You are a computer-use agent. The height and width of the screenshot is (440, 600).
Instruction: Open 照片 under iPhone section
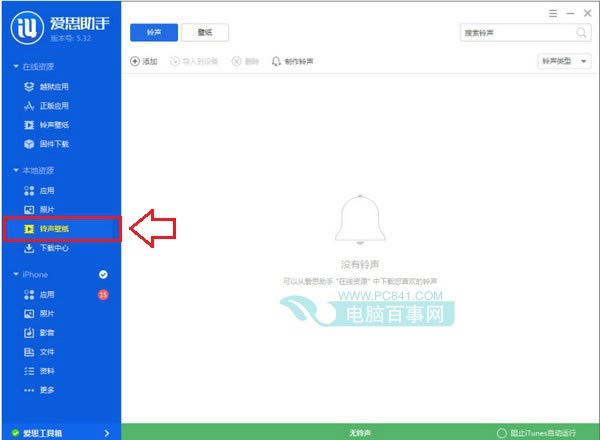point(39,314)
